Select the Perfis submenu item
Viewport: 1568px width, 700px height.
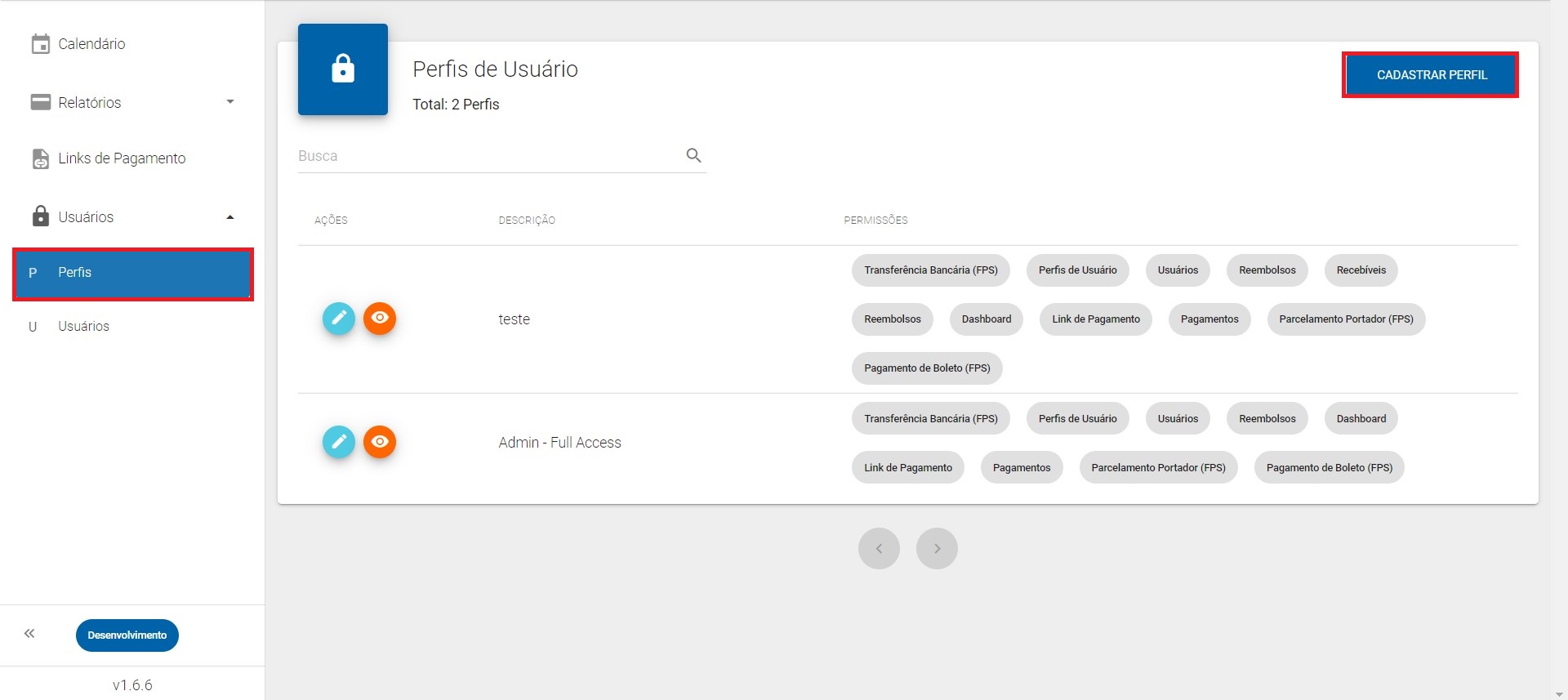[x=133, y=274]
